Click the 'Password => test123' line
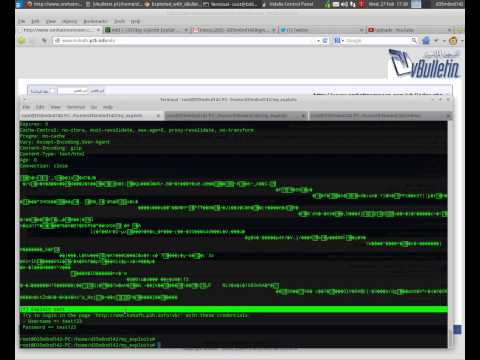The width and height of the screenshot is (480, 360). (49, 327)
